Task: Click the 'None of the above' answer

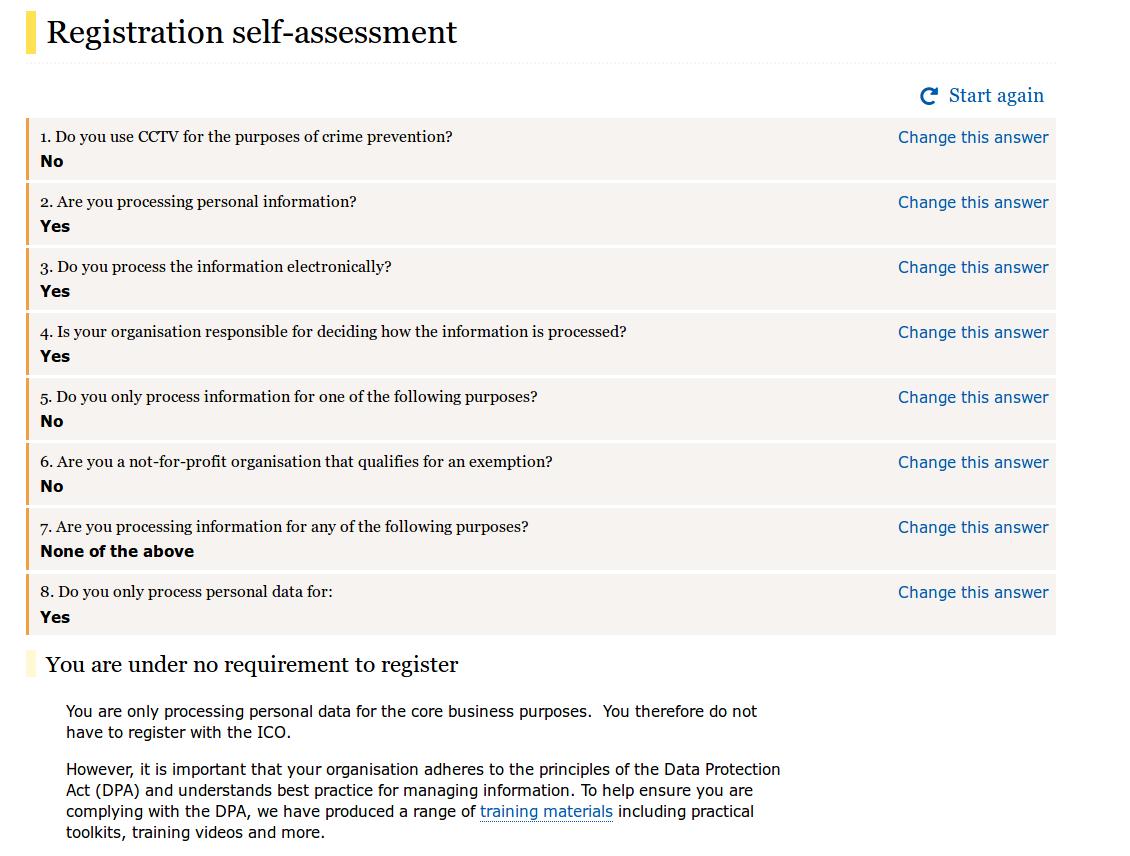Action: 117,551
